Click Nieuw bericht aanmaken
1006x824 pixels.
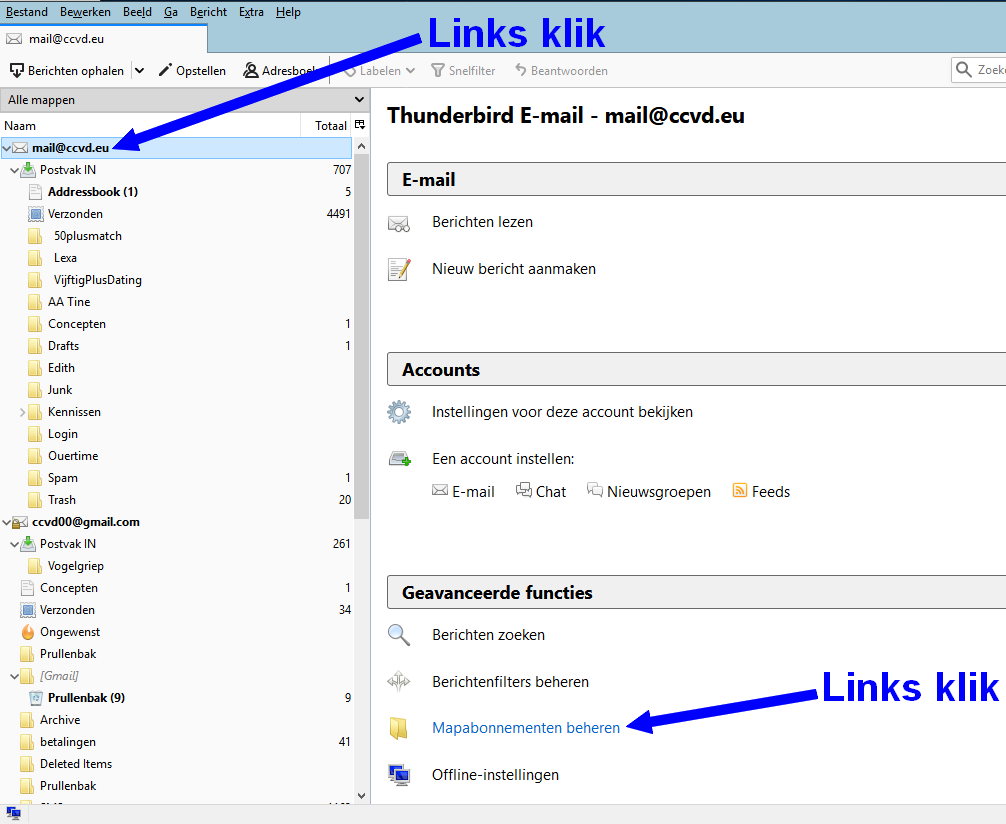click(x=513, y=269)
